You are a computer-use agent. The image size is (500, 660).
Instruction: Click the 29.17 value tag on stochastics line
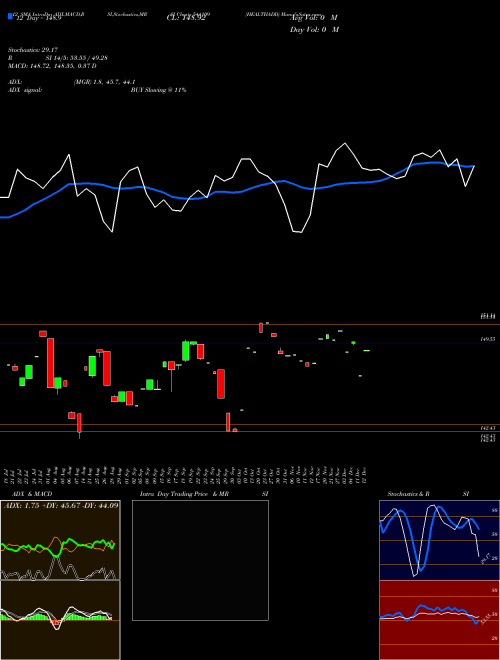point(485,559)
